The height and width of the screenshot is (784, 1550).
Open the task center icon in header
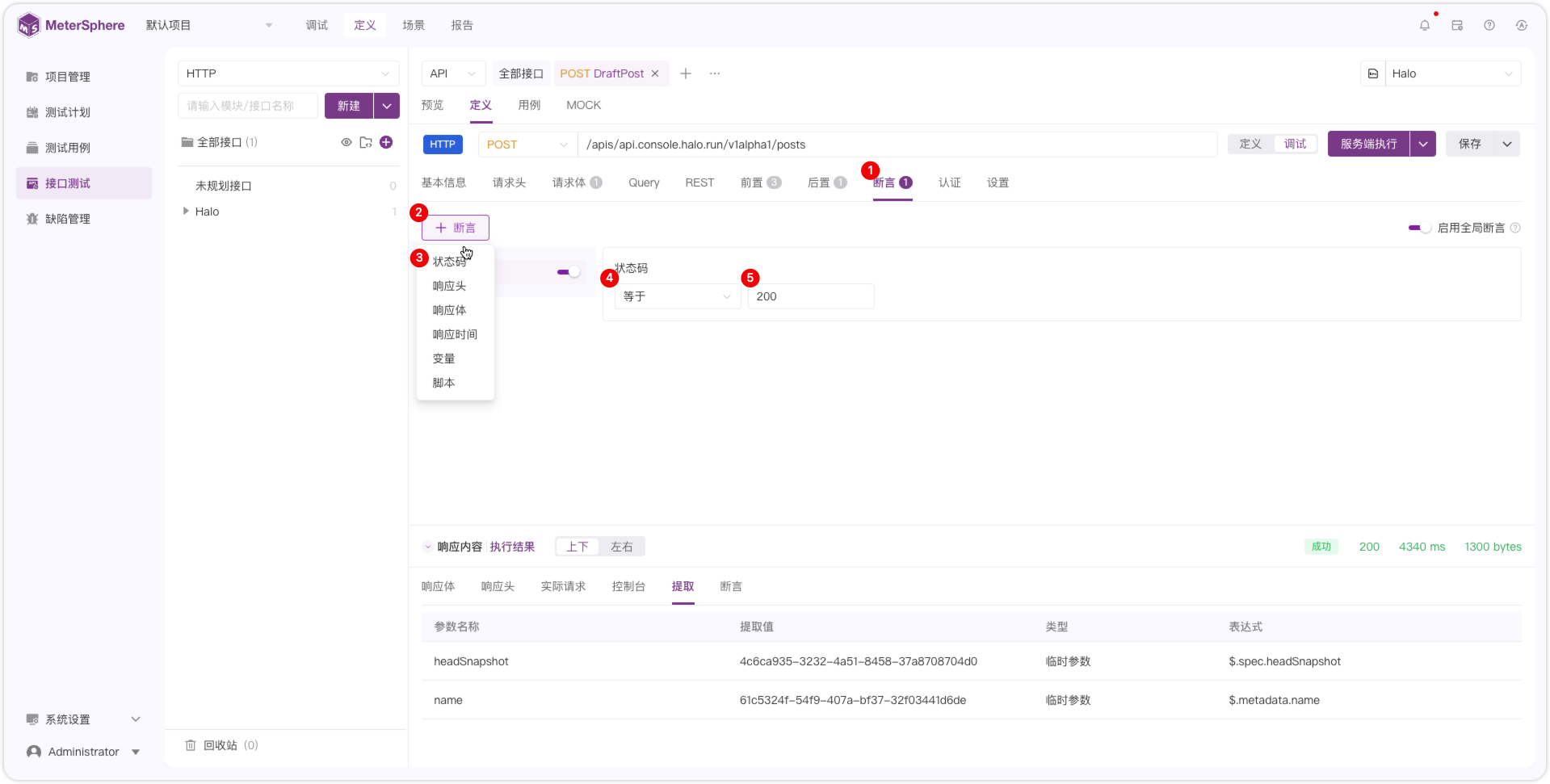tap(1456, 25)
